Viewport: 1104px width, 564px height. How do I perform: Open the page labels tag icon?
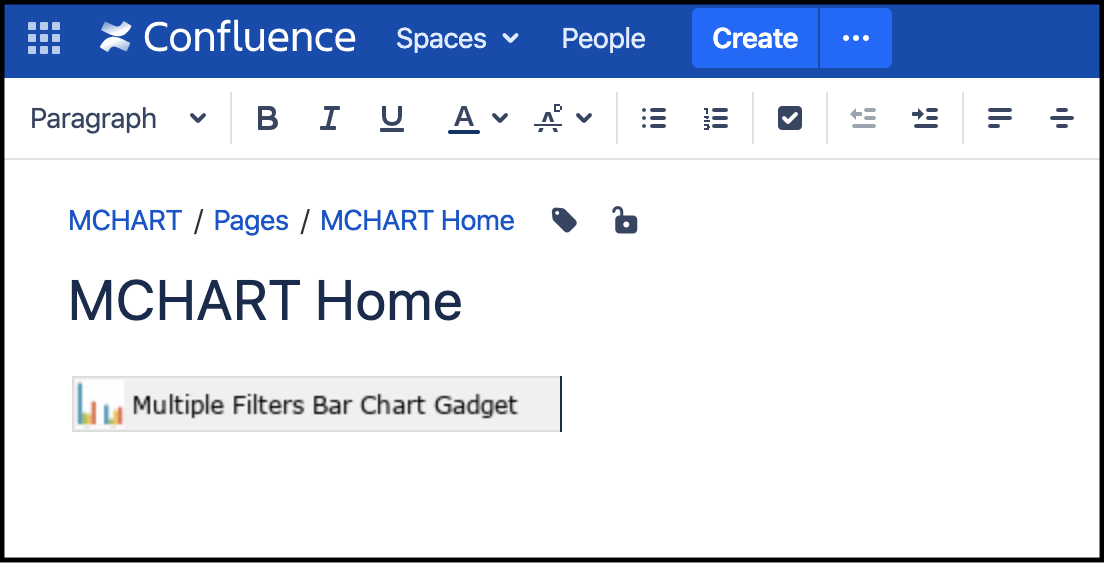(565, 220)
